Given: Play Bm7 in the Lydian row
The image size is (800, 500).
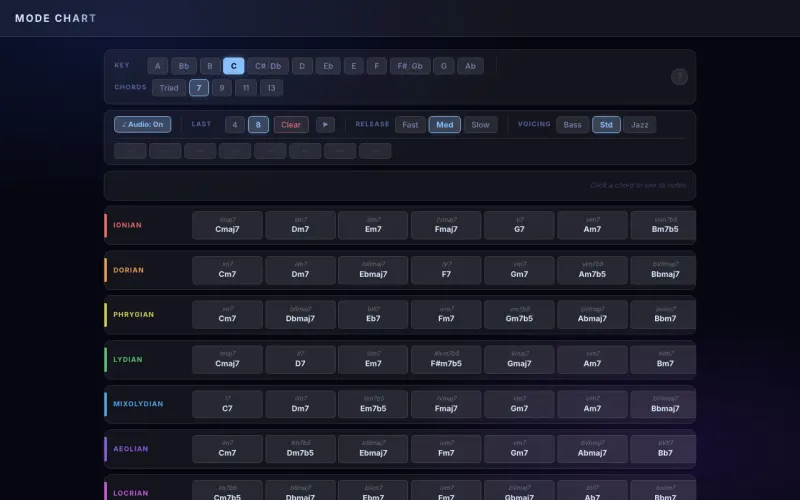Looking at the screenshot, I should coord(663,359).
